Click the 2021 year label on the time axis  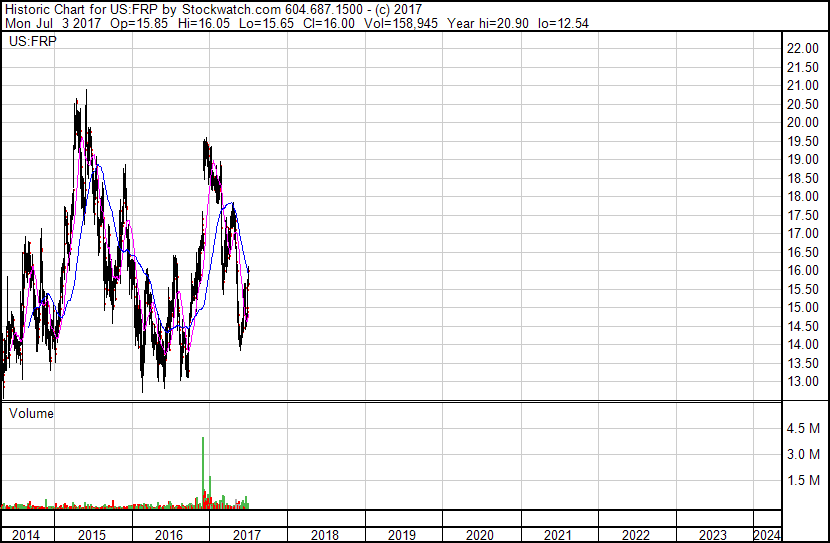pyautogui.click(x=558, y=535)
